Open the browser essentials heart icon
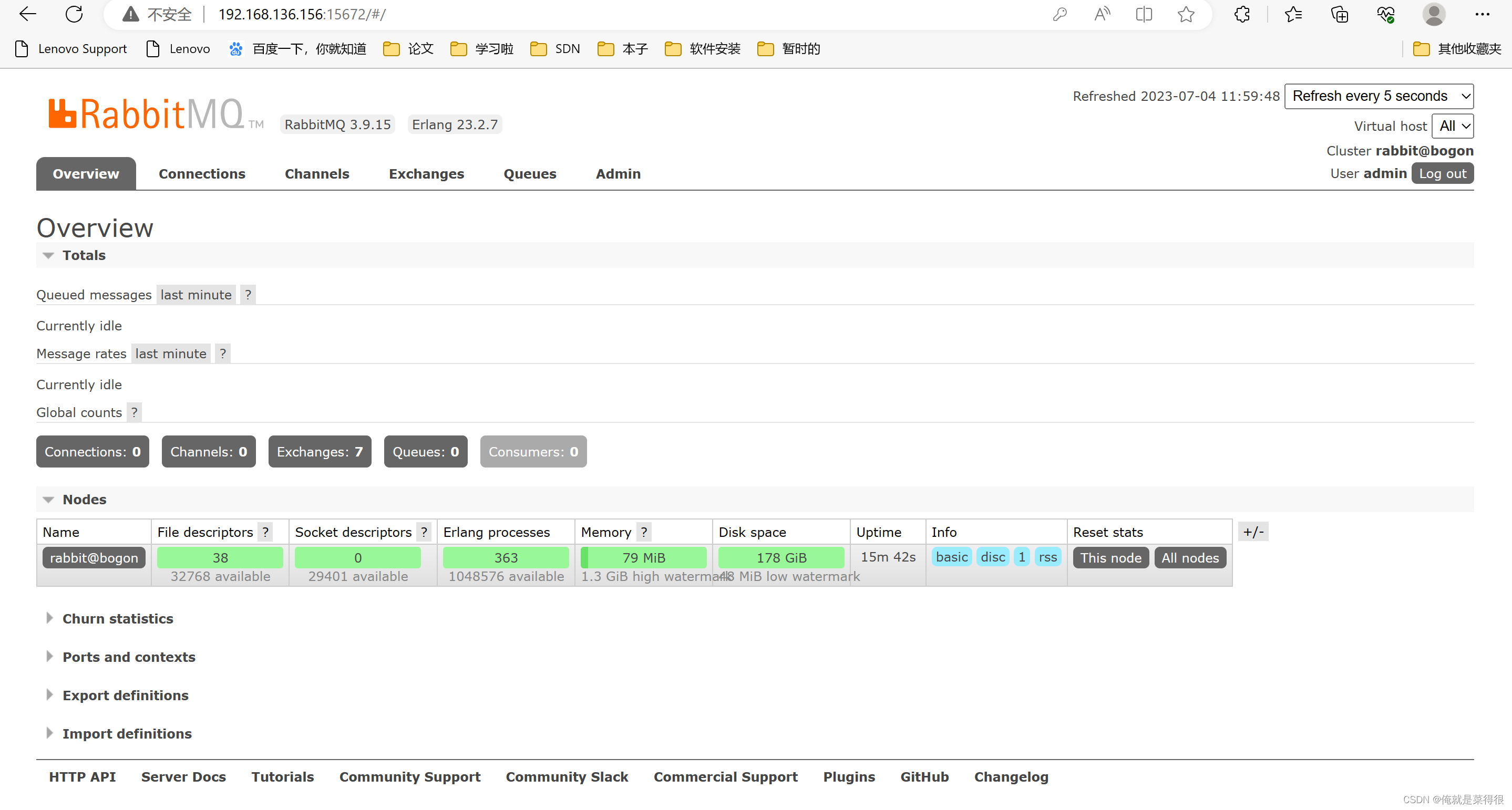 tap(1386, 14)
